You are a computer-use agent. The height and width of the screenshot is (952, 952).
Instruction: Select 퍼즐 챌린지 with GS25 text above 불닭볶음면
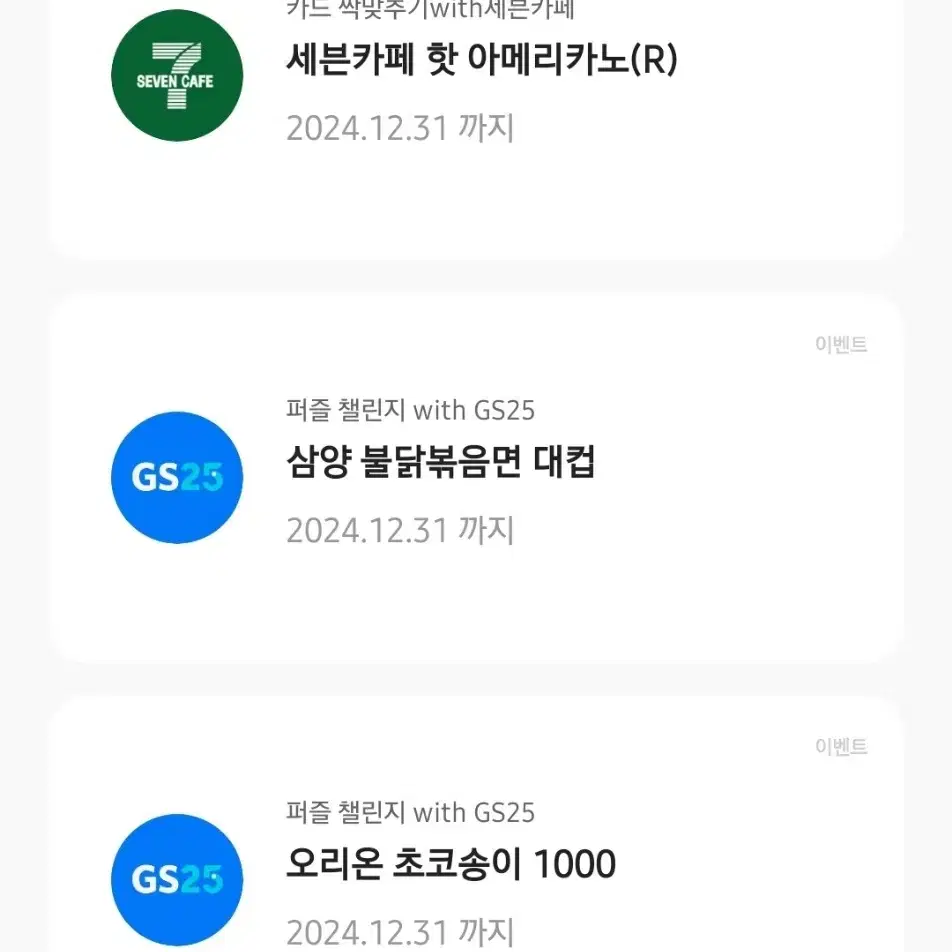point(410,410)
